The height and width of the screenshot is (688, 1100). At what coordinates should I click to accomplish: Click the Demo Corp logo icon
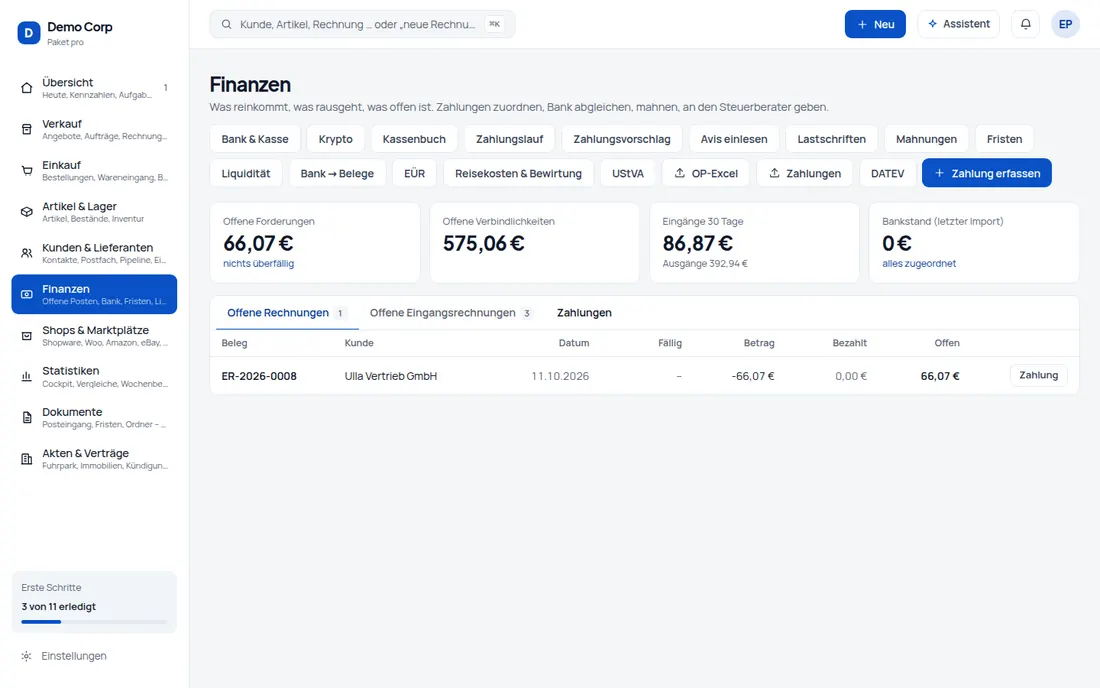click(29, 33)
